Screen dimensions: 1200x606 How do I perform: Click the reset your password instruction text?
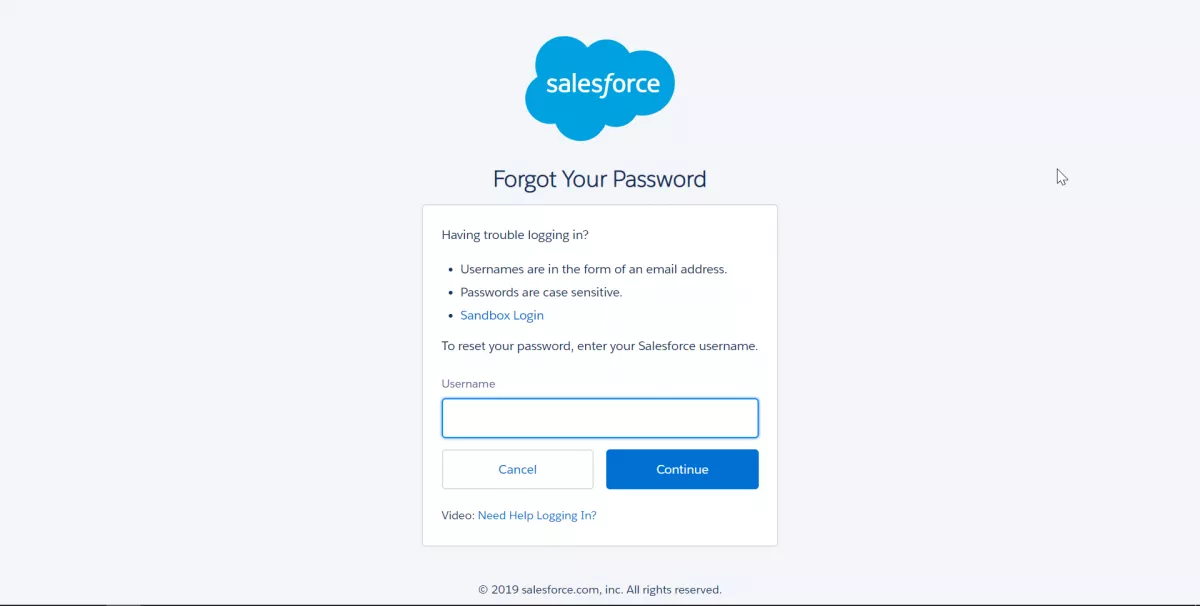point(600,346)
